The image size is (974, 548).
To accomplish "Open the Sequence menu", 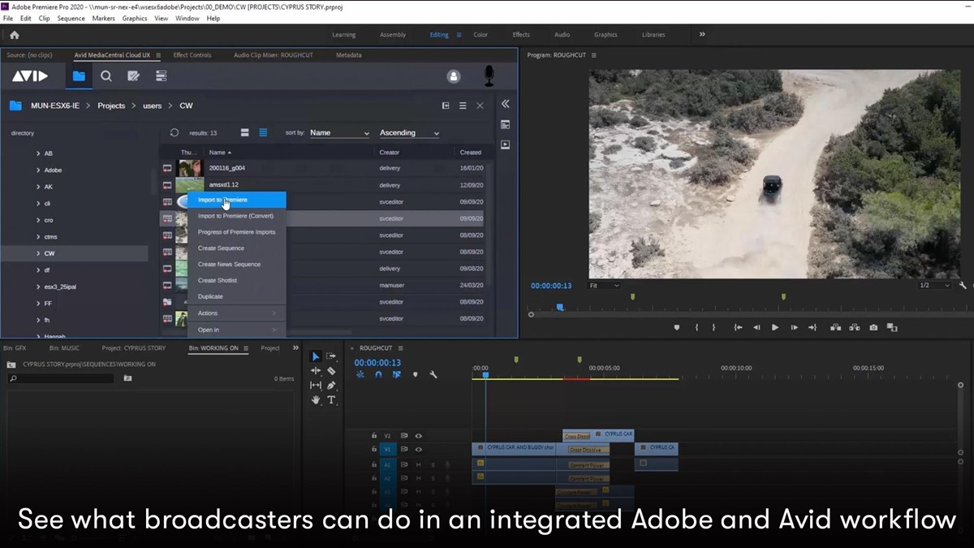I will point(71,19).
